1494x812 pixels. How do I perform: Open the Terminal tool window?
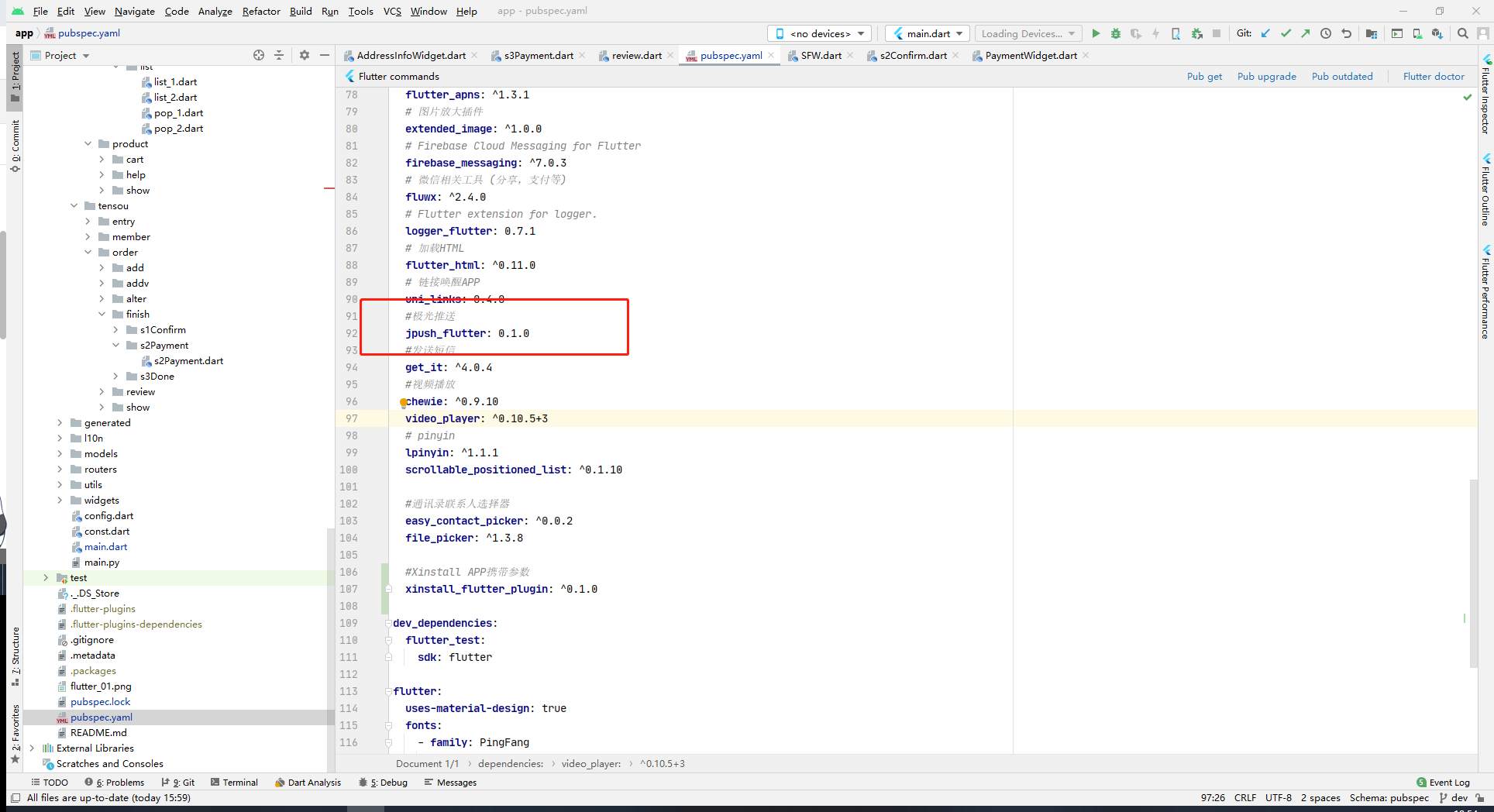[x=234, y=783]
